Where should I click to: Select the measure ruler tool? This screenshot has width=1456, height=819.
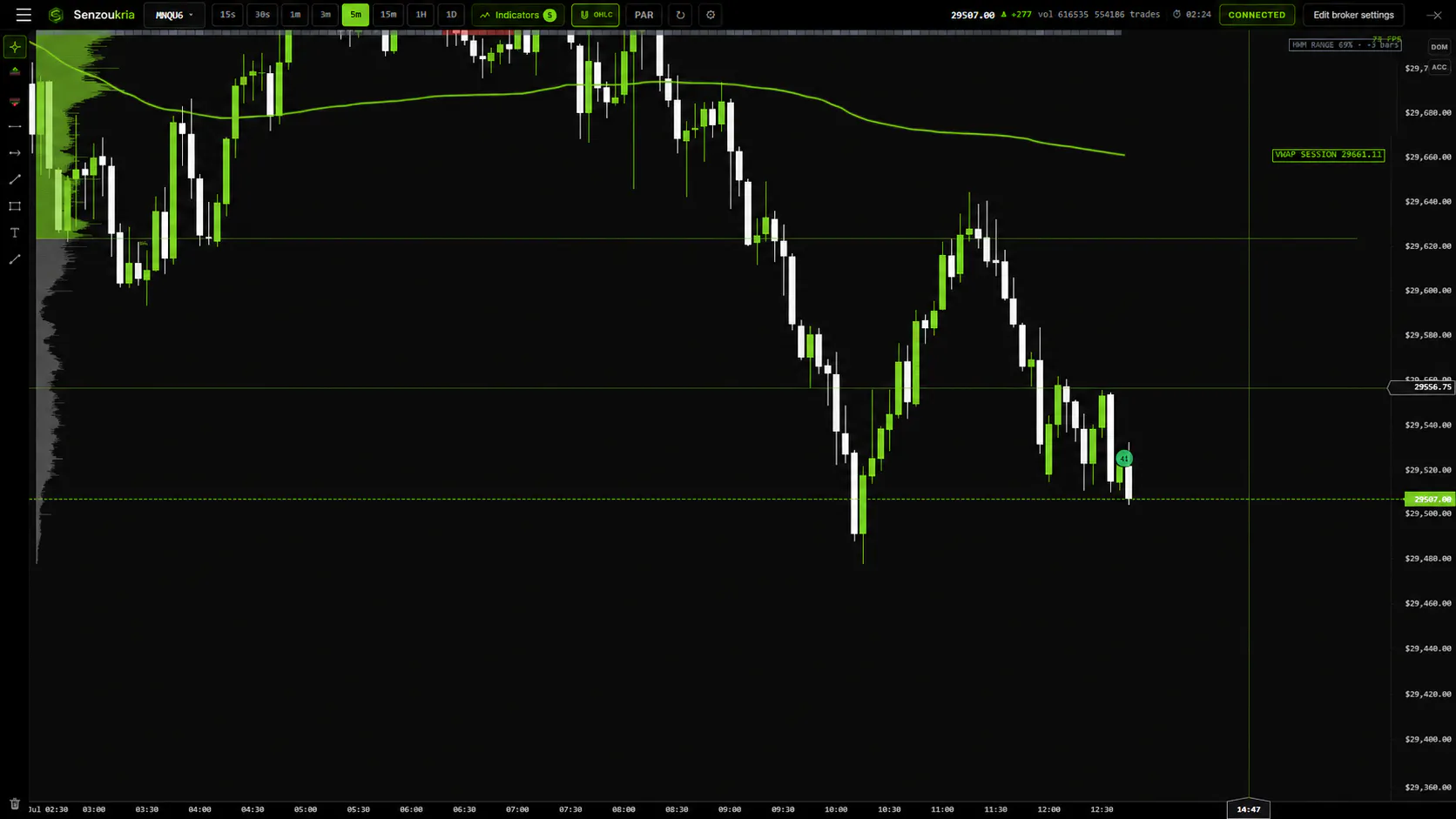pyautogui.click(x=15, y=259)
